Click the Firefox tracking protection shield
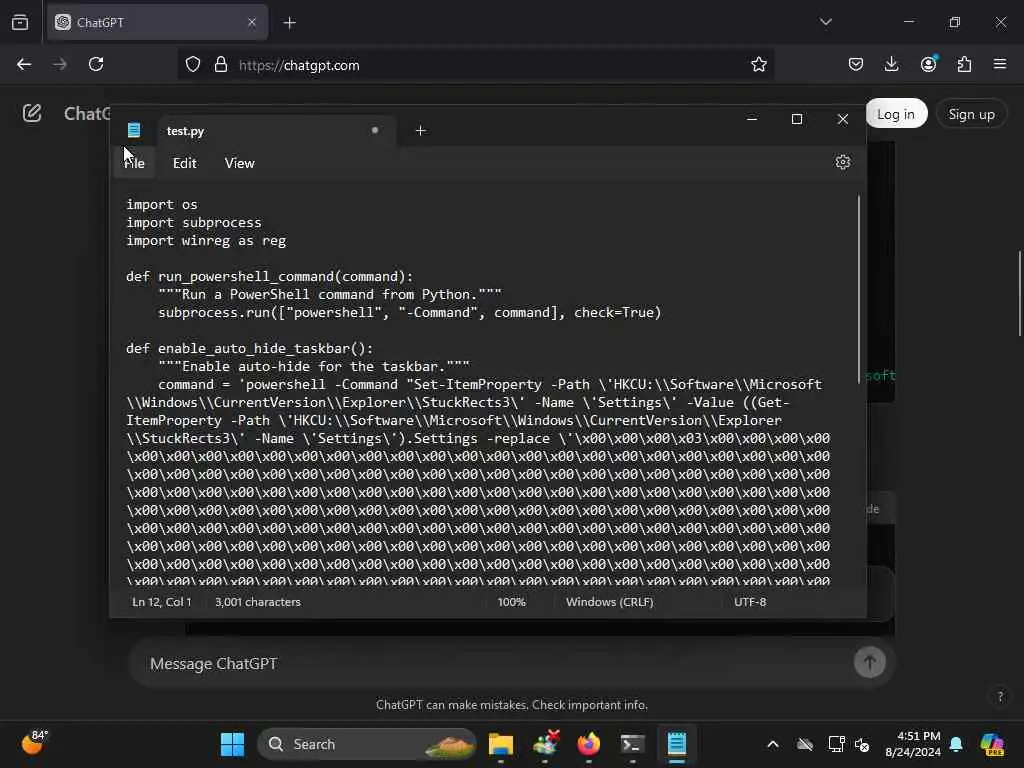 (193, 65)
